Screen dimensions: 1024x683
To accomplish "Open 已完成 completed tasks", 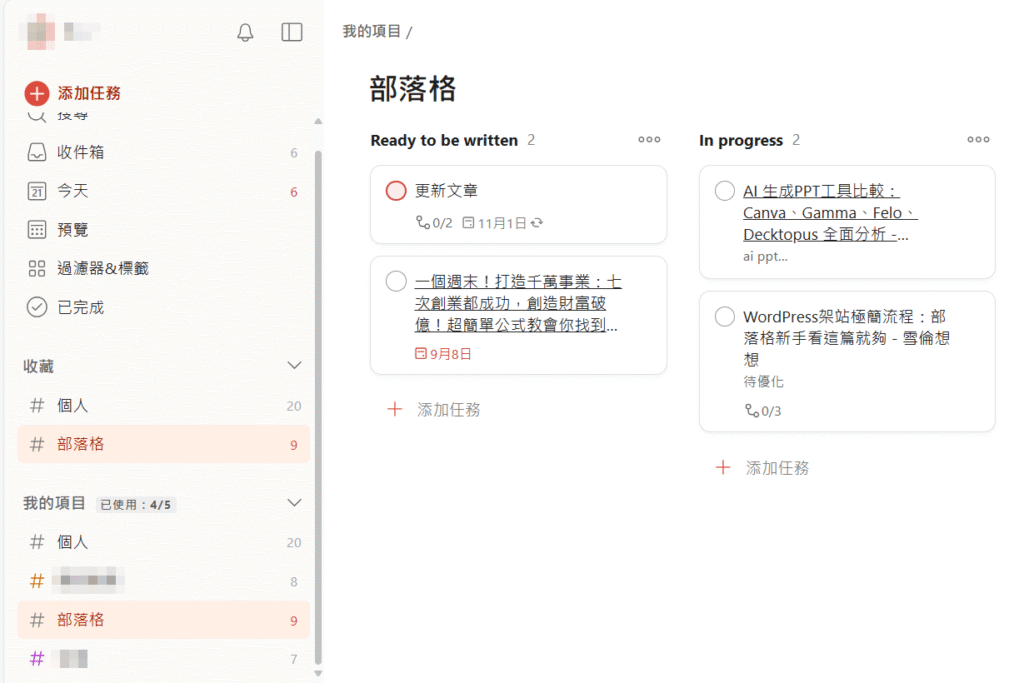I will (x=80, y=307).
